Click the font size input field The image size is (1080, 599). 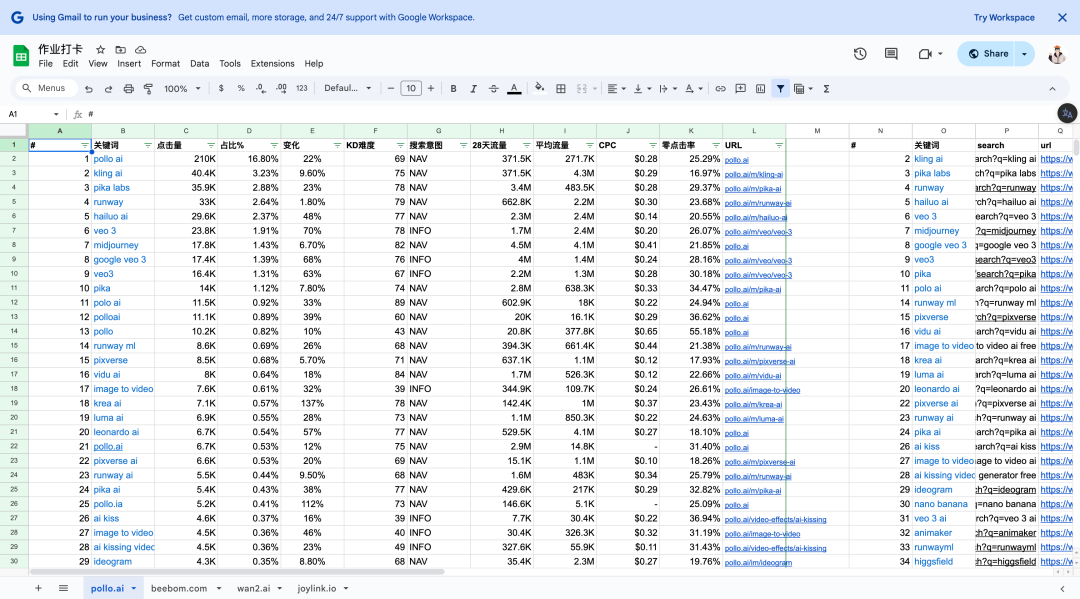point(411,89)
